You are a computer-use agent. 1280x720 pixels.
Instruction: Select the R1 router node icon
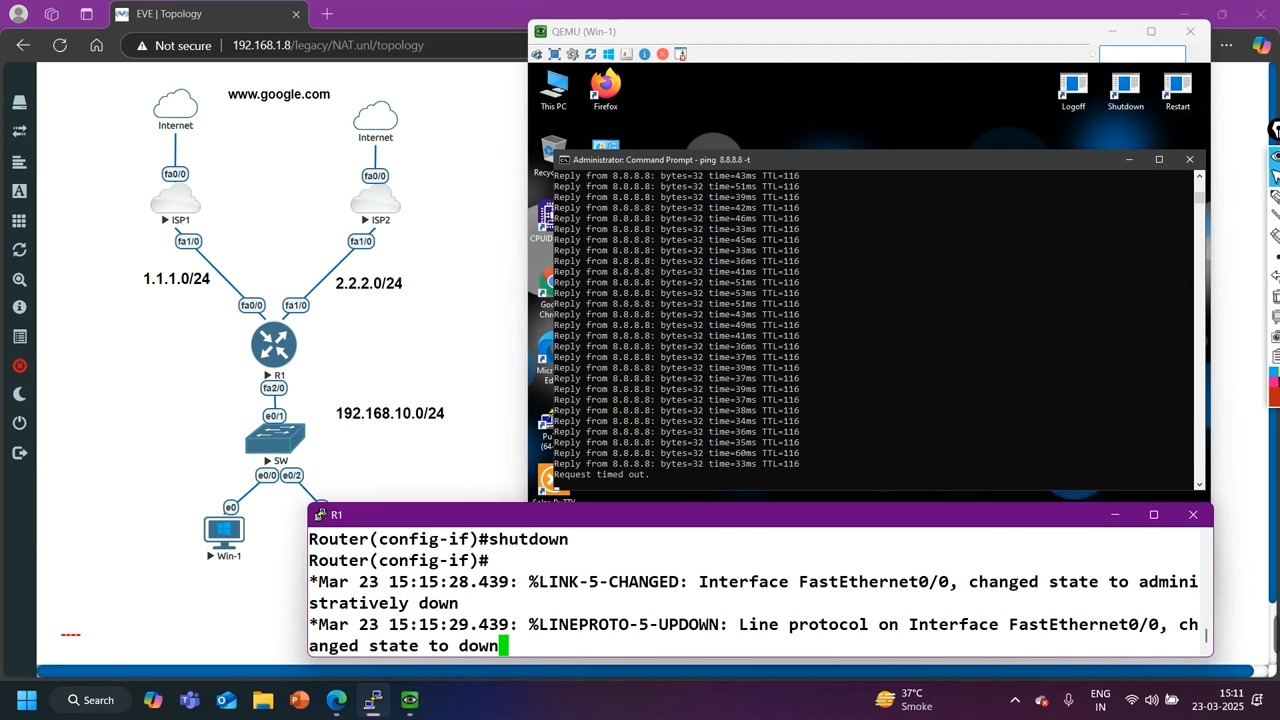274,345
